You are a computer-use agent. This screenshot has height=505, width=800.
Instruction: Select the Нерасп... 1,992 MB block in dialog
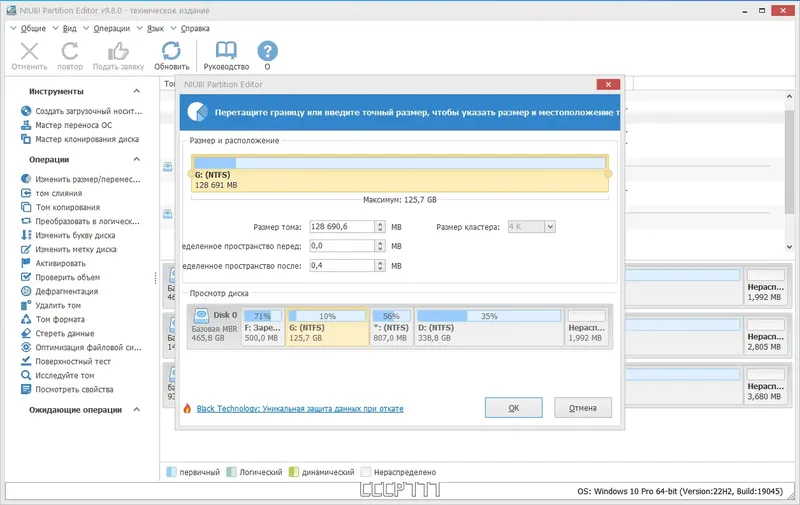pyautogui.click(x=587, y=326)
